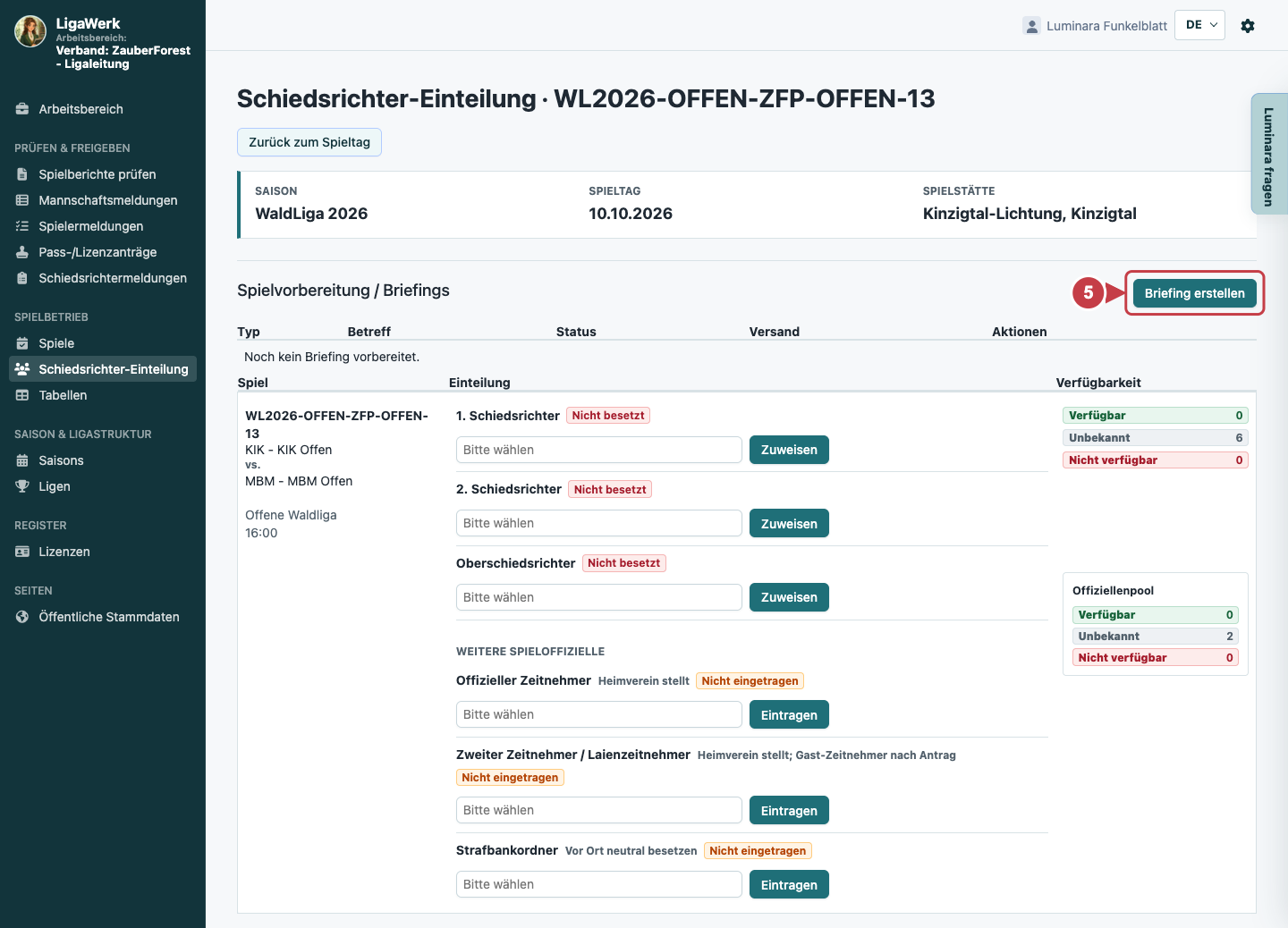Viewport: 1288px width, 928px height.
Task: Open the DE language dropdown
Action: click(1199, 25)
